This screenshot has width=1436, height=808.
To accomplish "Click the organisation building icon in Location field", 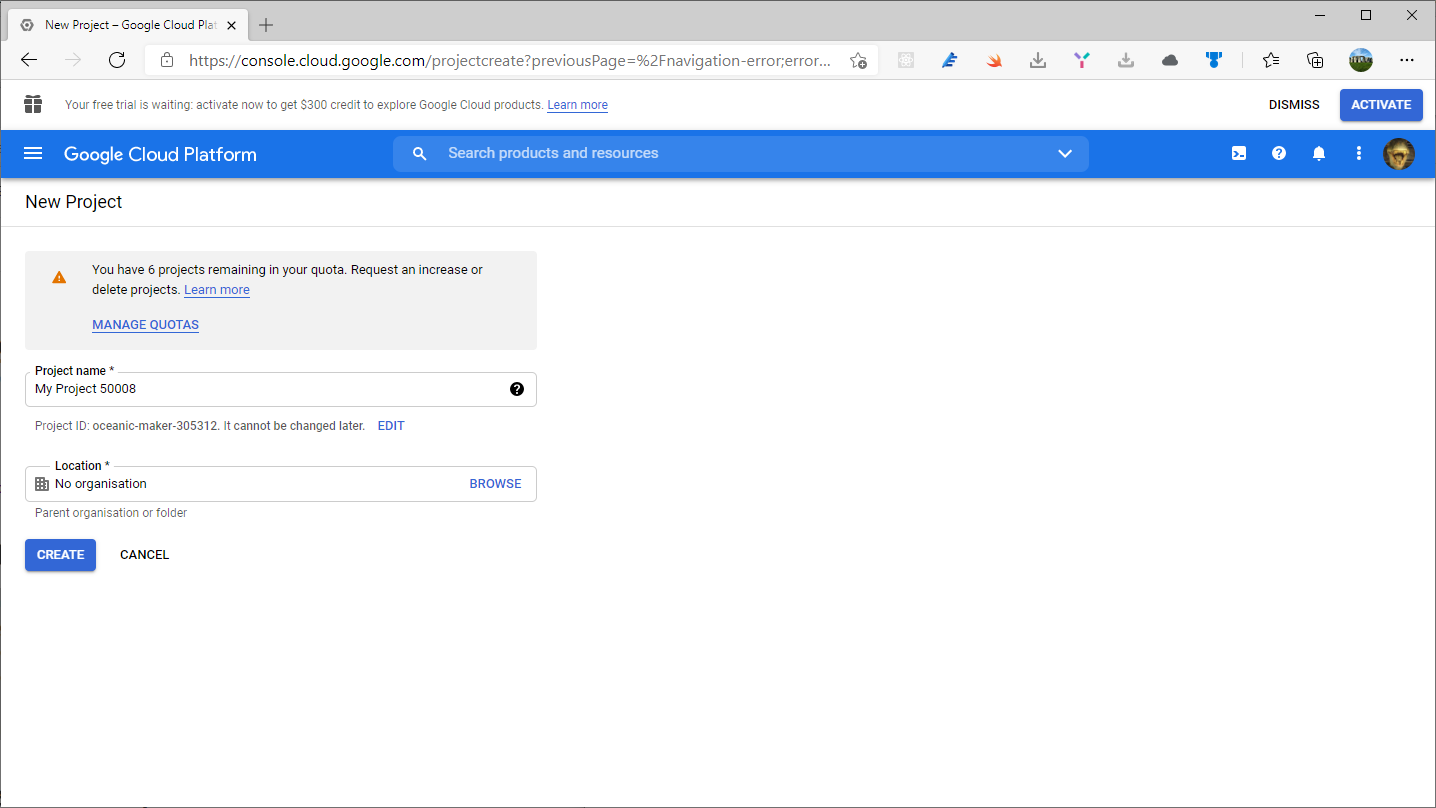I will tap(41, 483).
